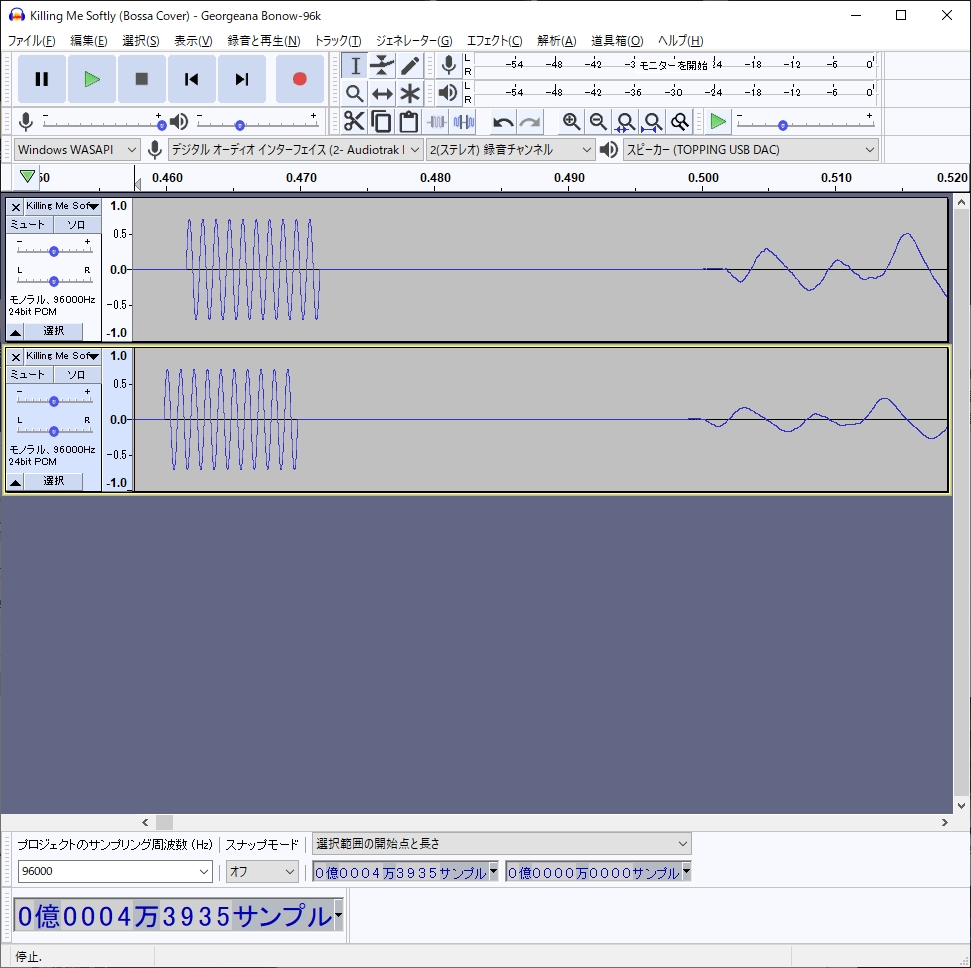Click the recording meter microphone icon
The image size is (971, 968).
tap(448, 65)
